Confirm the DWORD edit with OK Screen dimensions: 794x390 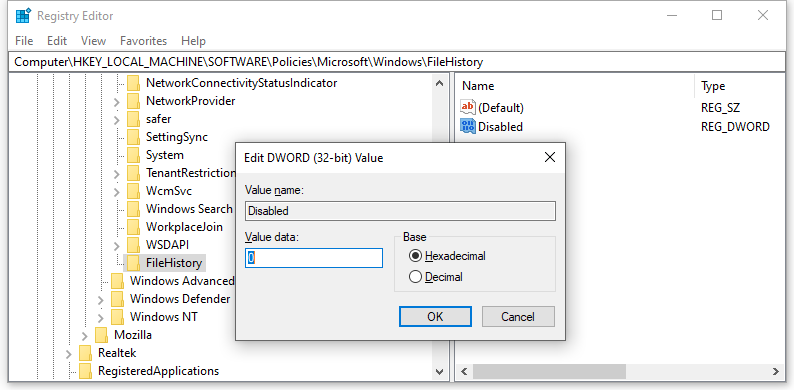pos(435,317)
